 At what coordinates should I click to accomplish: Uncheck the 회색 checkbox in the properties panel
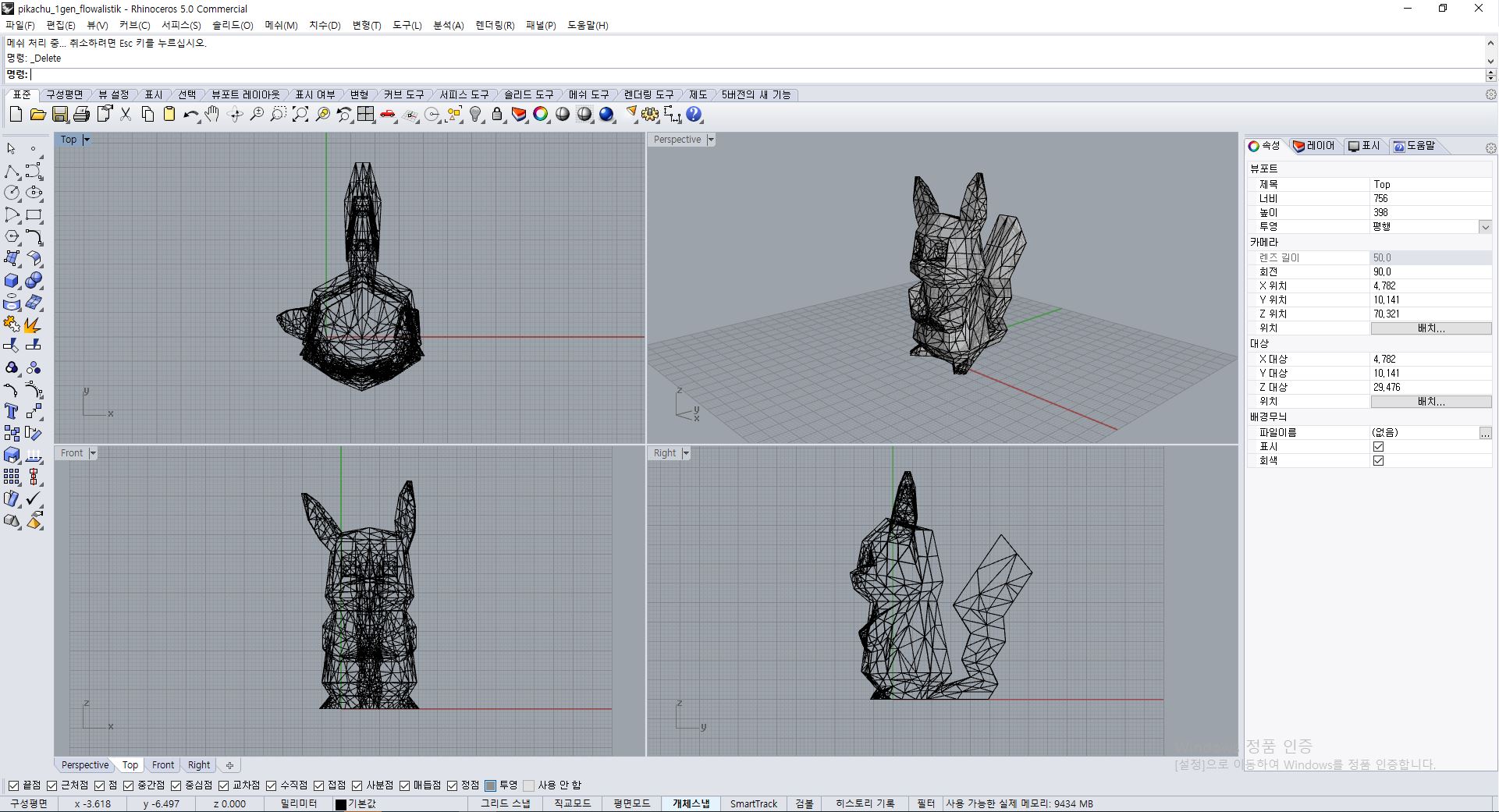tap(1378, 461)
